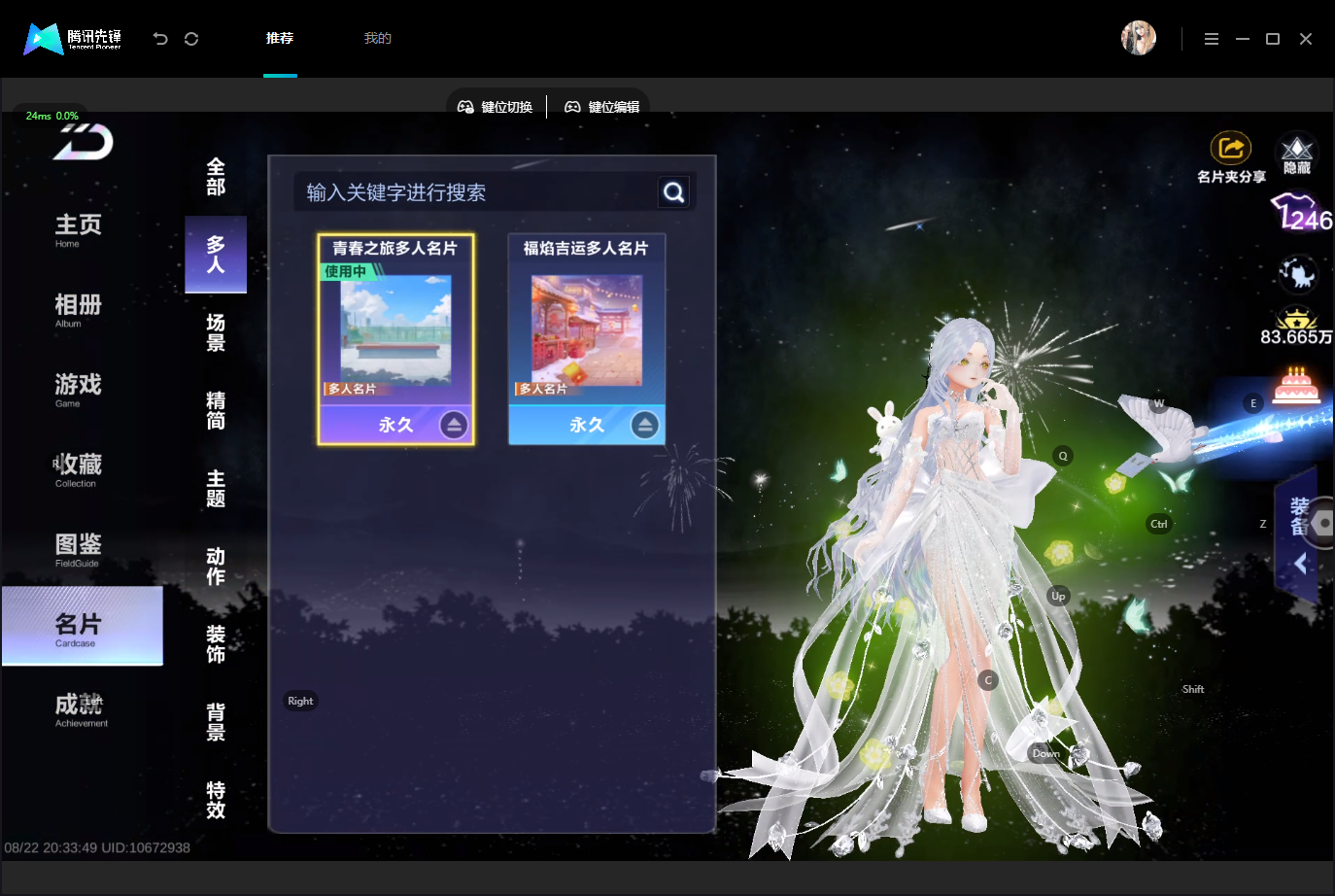
Task: Select the 主题 category tab
Action: point(216,488)
